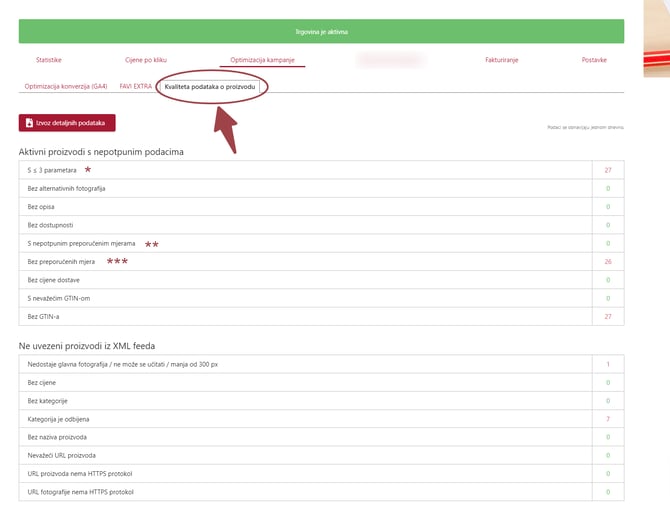Click the triple asterisk beside Bez preporučenih mjera
The image size is (670, 507).
[117, 262]
